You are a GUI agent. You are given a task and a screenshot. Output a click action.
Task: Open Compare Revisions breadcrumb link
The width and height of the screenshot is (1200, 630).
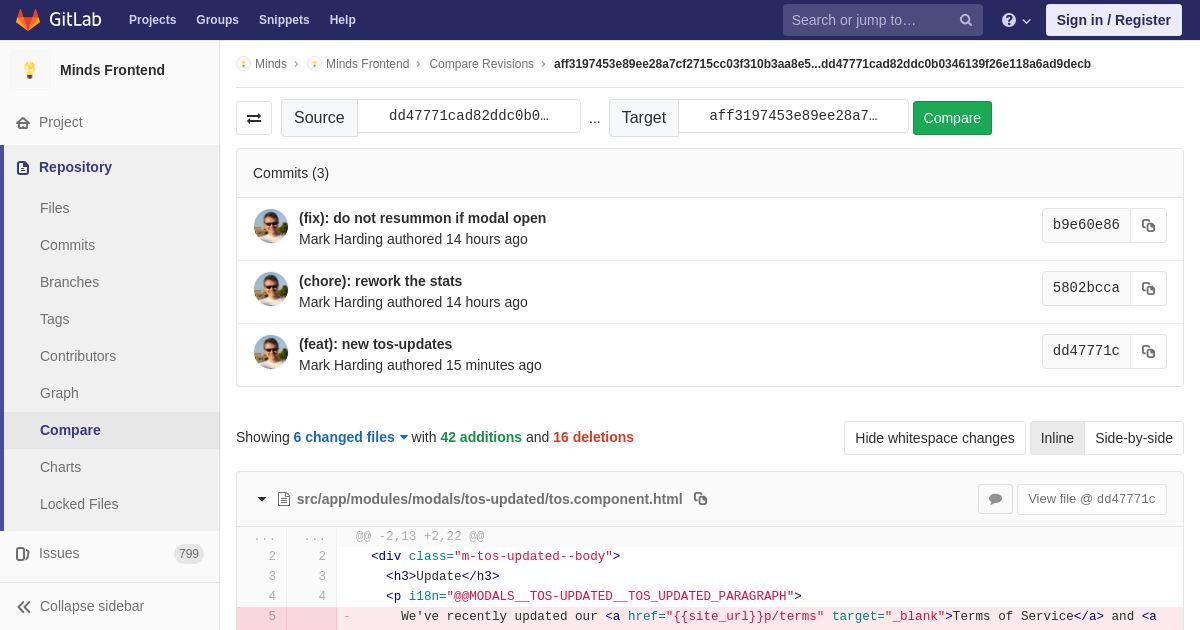481,64
